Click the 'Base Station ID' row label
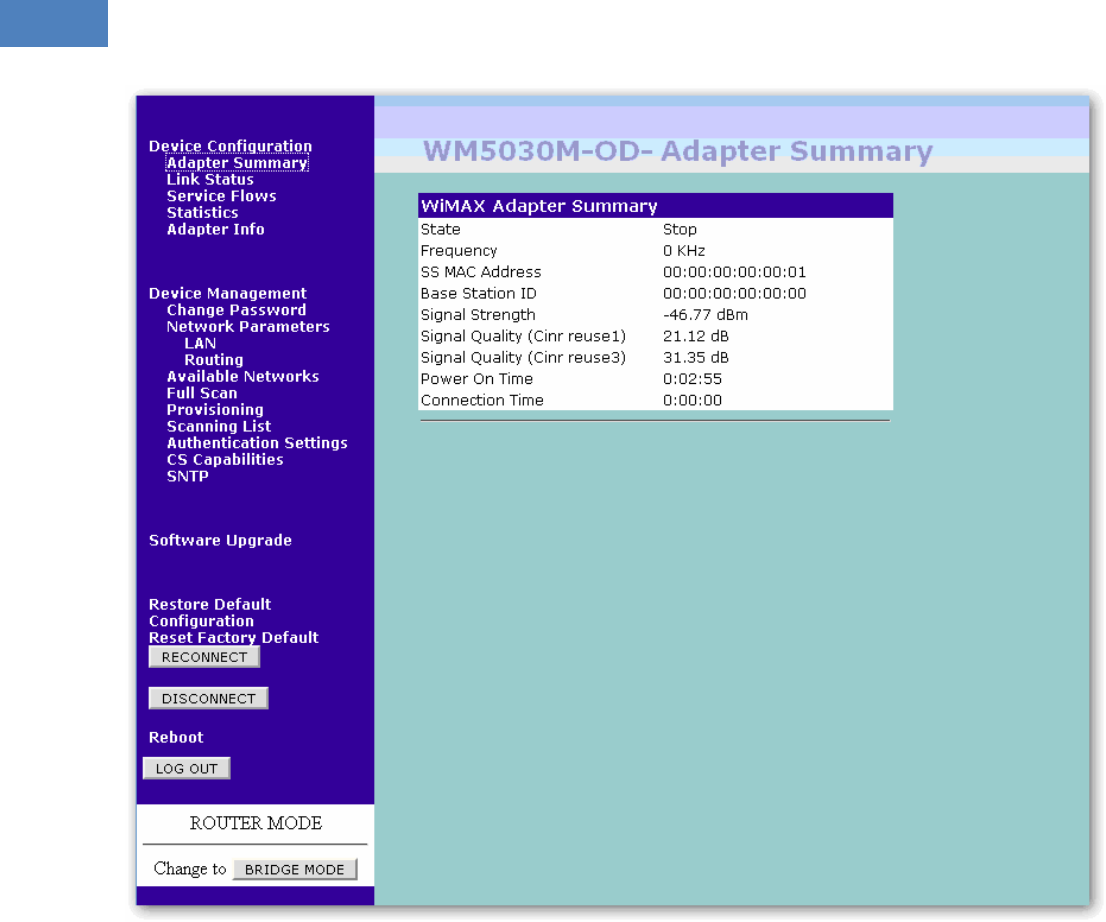This screenshot has width=1106, height=922. (x=478, y=293)
